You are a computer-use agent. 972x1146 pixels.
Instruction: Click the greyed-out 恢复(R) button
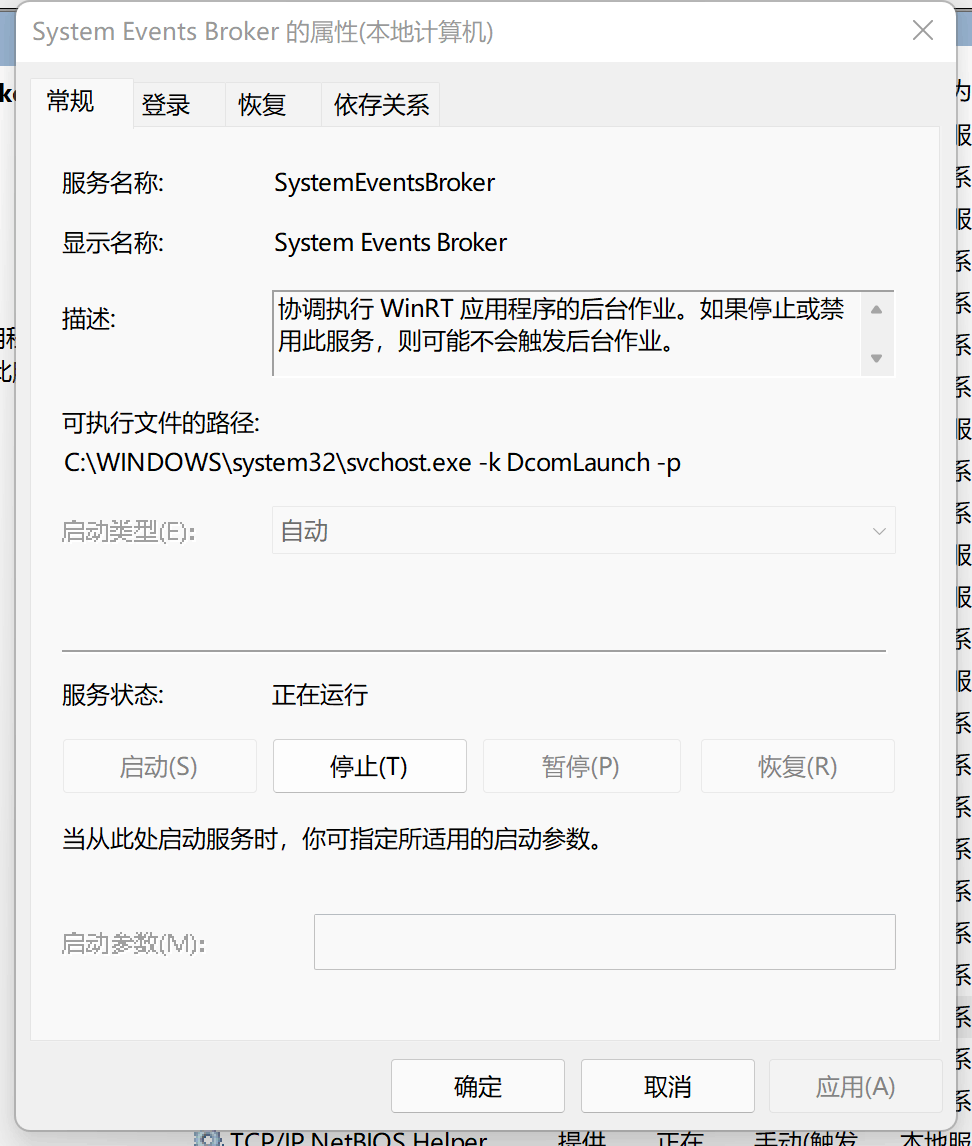797,766
